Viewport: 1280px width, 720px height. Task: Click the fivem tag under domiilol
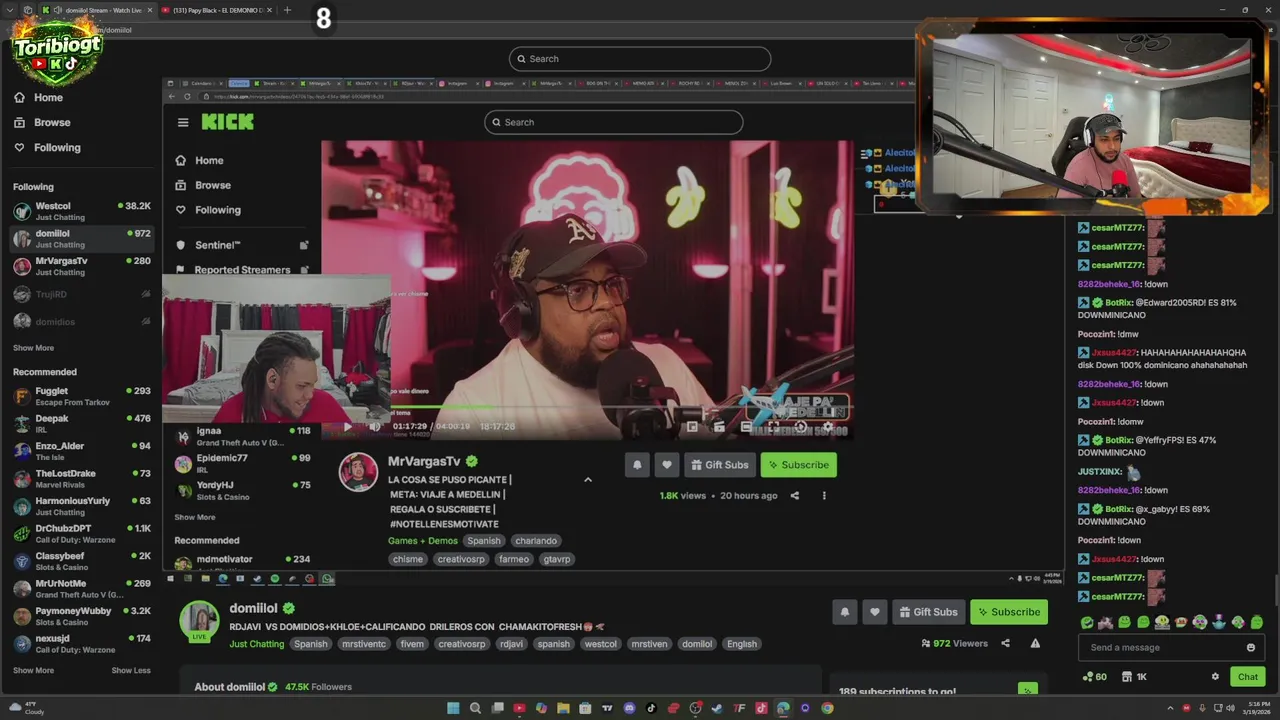pos(412,644)
